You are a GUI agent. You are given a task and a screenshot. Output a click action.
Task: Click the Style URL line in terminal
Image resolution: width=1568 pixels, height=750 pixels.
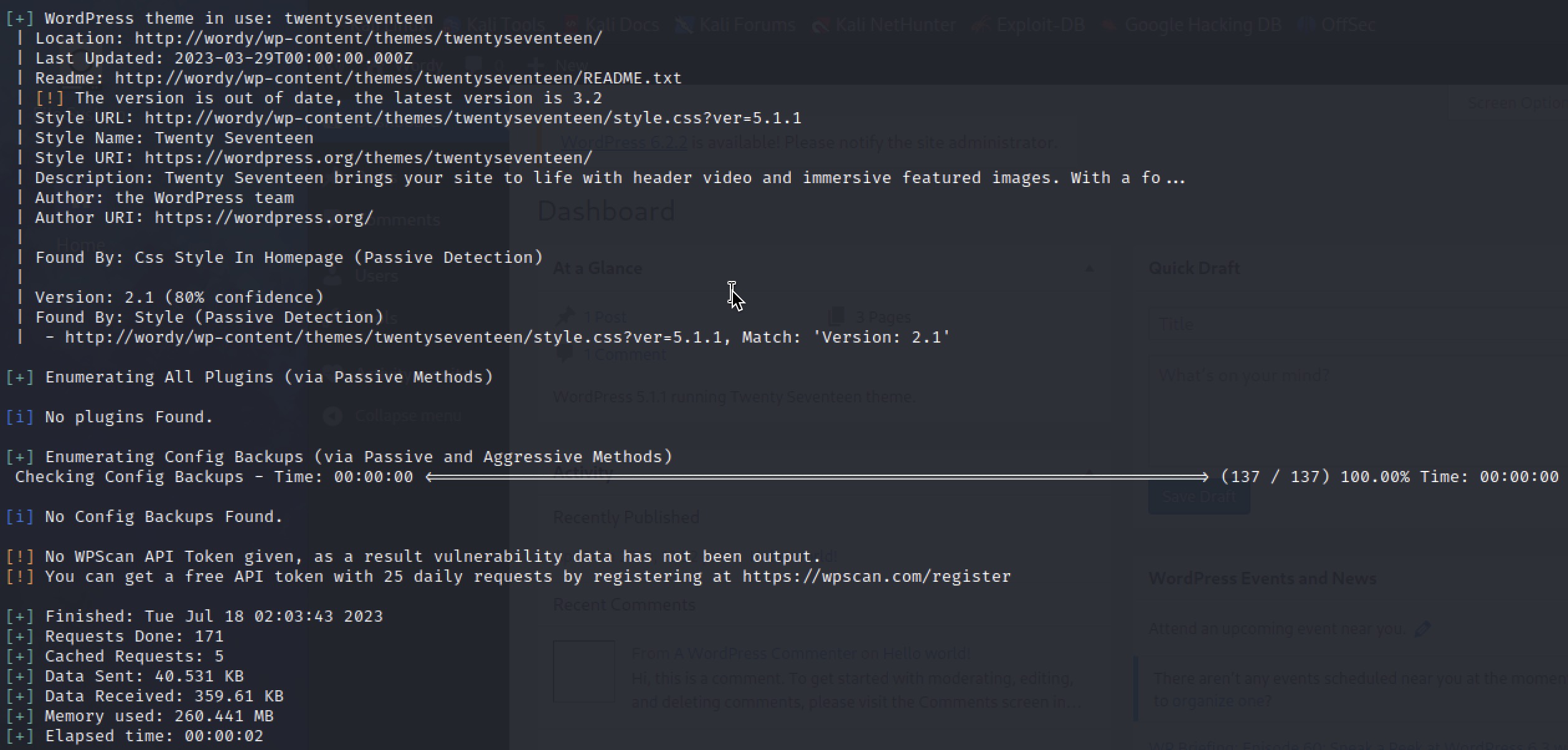[418, 118]
